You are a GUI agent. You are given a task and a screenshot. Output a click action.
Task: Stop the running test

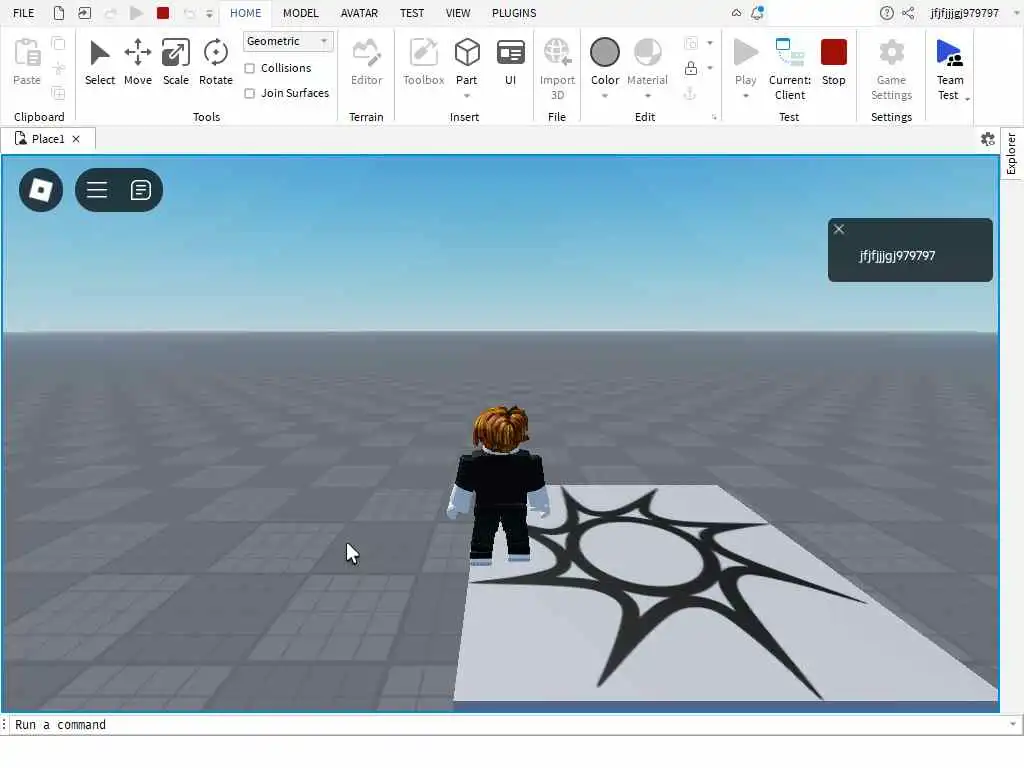tap(833, 62)
